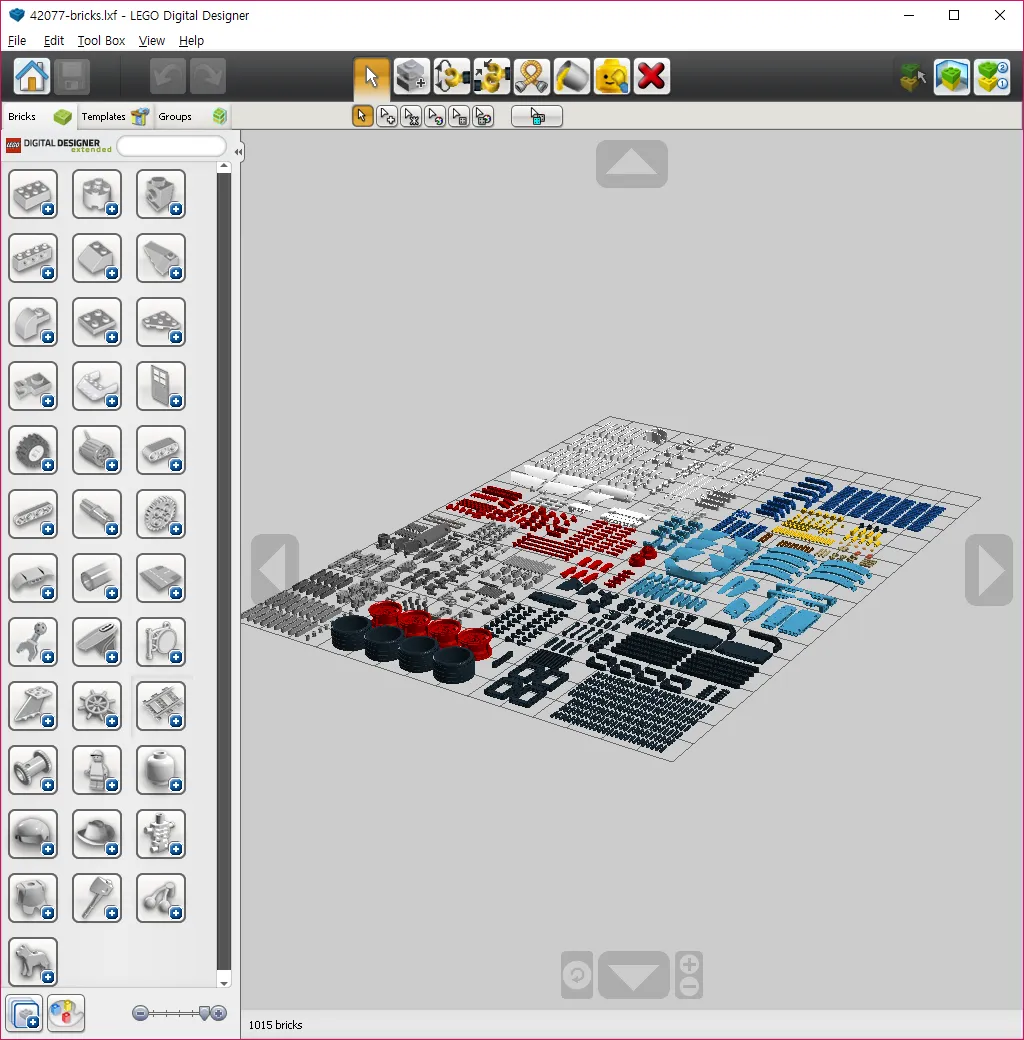Rotate camera view right
The width and height of the screenshot is (1024, 1040).
(x=988, y=570)
